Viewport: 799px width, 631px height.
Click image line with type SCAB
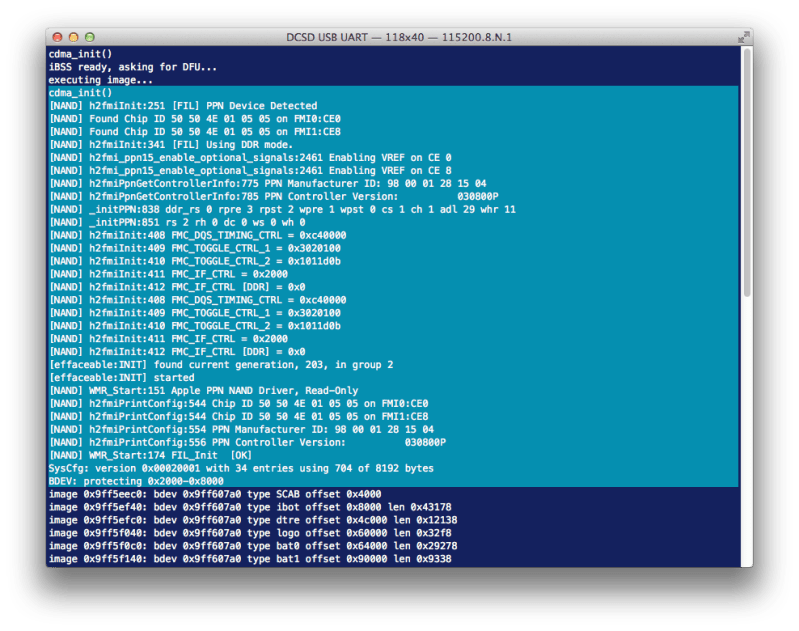(215, 494)
